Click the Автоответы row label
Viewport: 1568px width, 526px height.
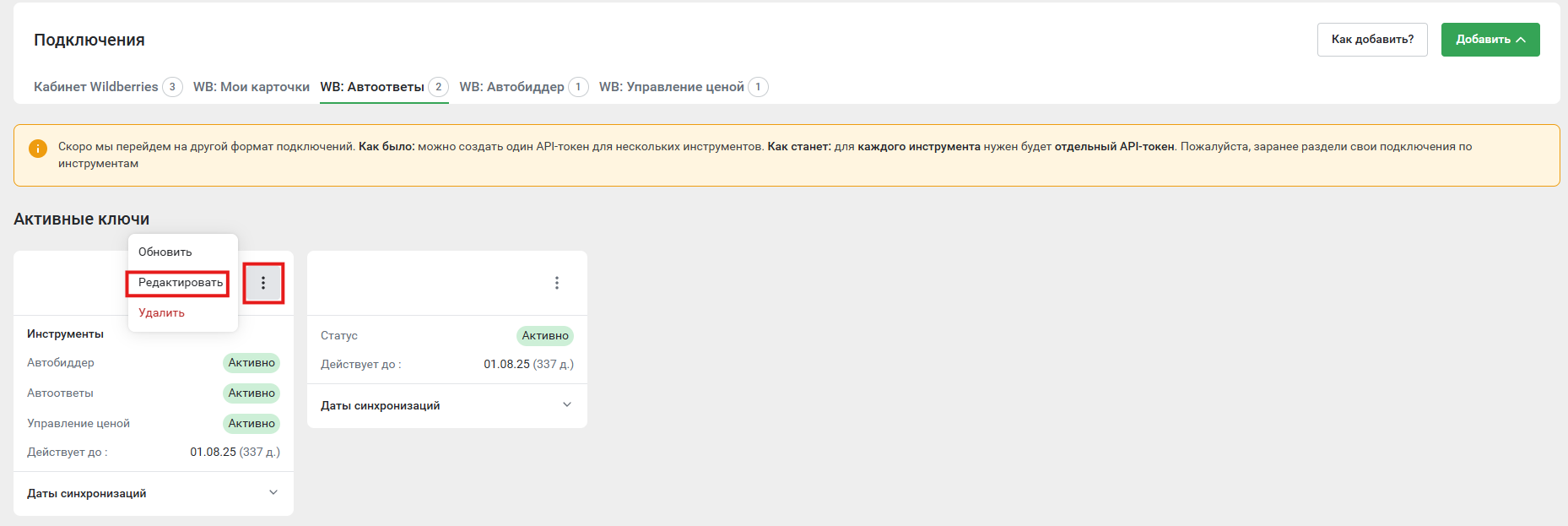[x=60, y=393]
